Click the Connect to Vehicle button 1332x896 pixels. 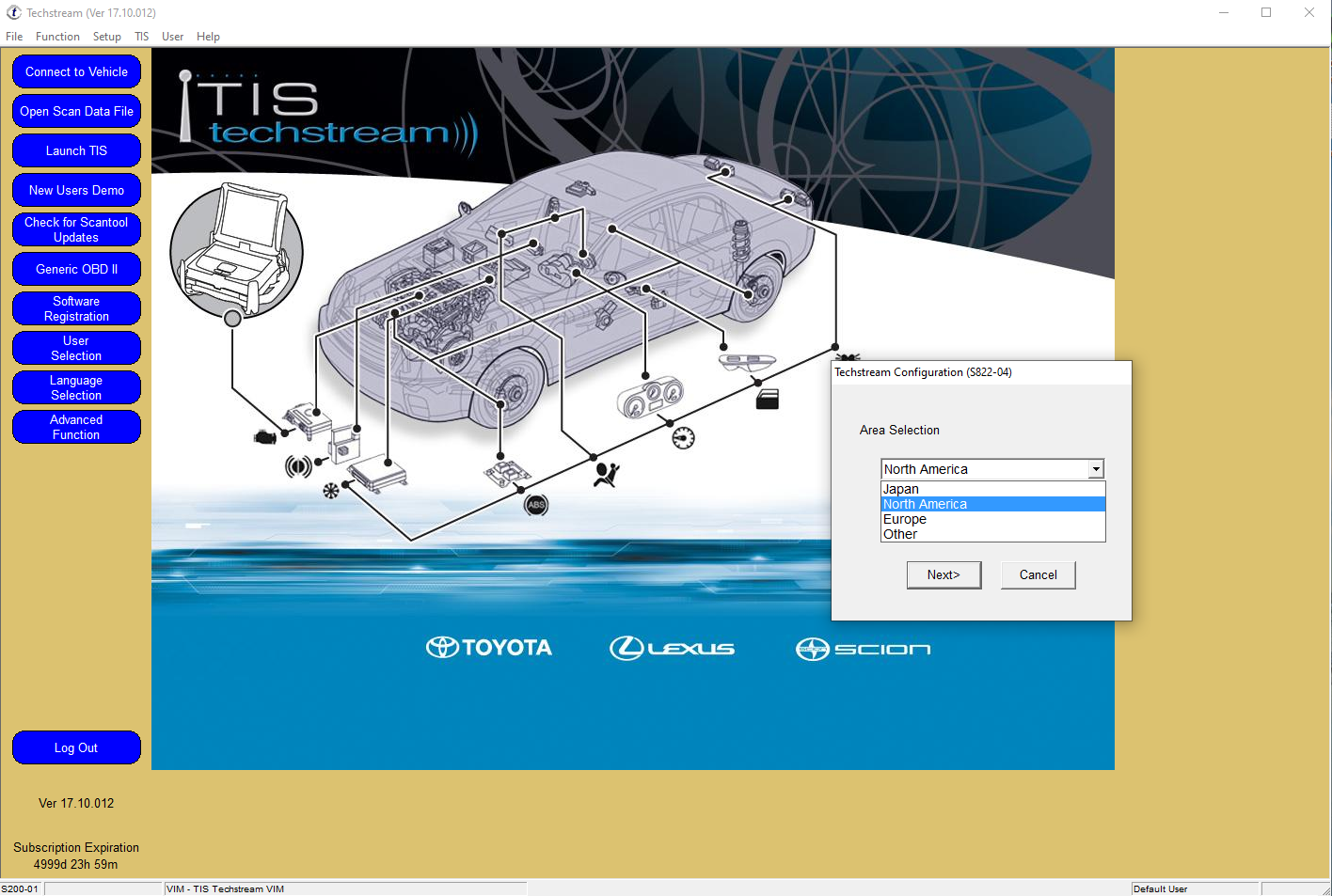pyautogui.click(x=76, y=71)
